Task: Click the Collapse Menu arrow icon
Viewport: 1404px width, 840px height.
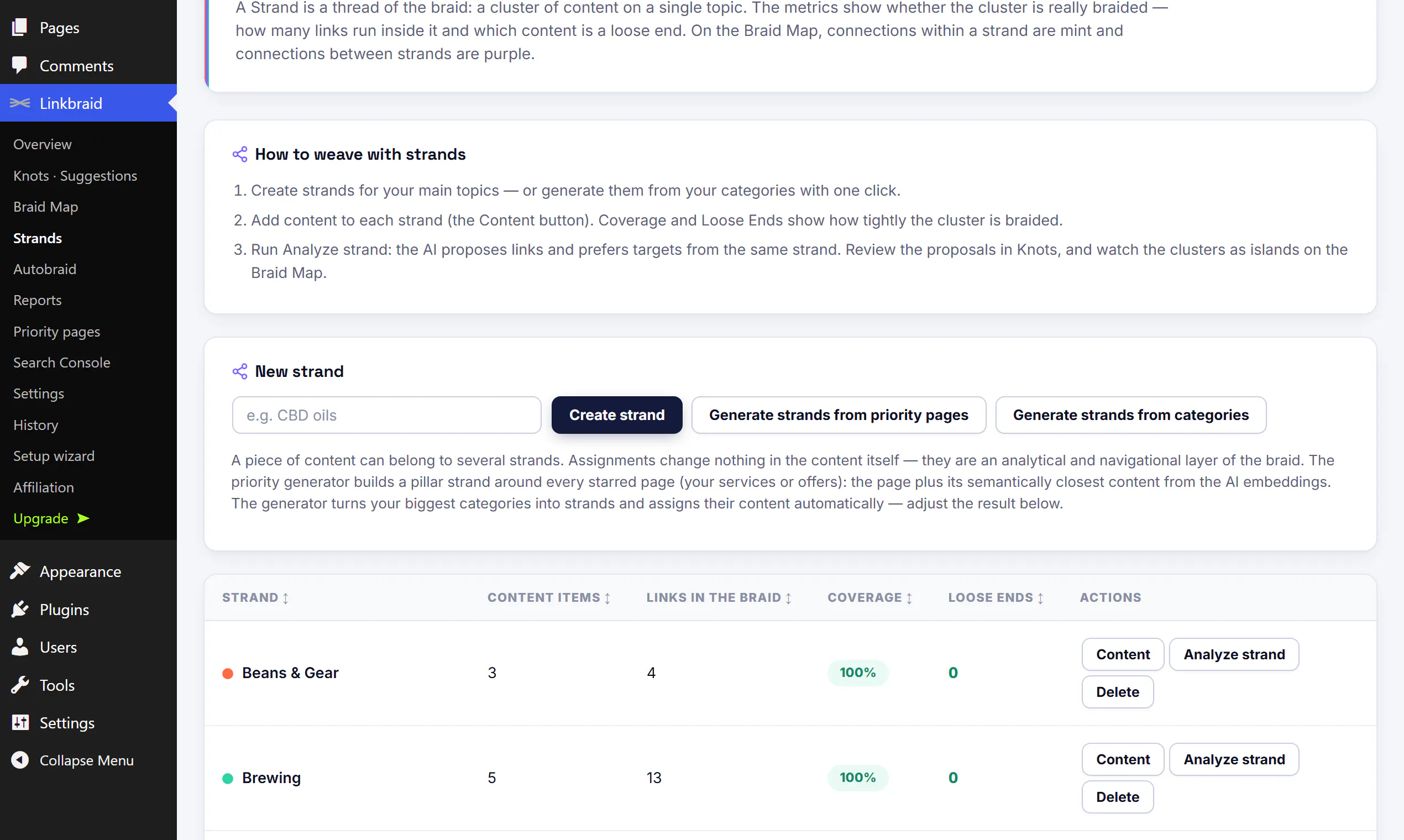Action: [20, 760]
